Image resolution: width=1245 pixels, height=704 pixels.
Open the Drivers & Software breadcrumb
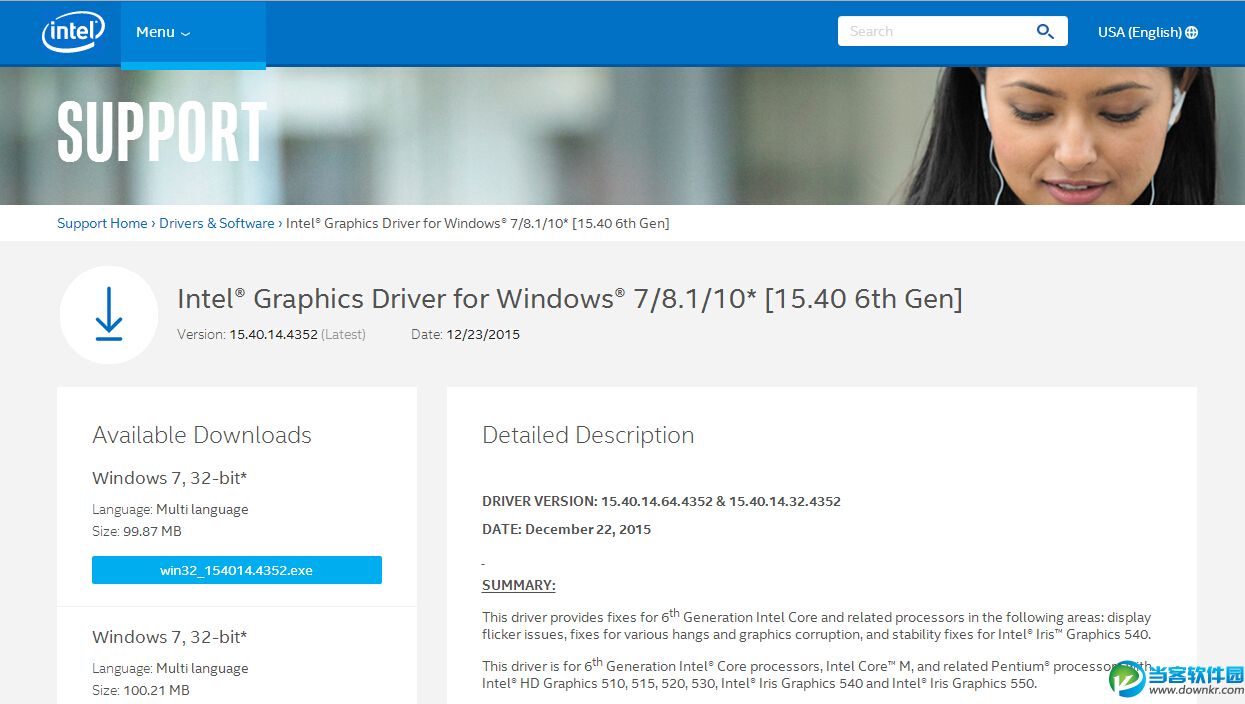click(217, 223)
